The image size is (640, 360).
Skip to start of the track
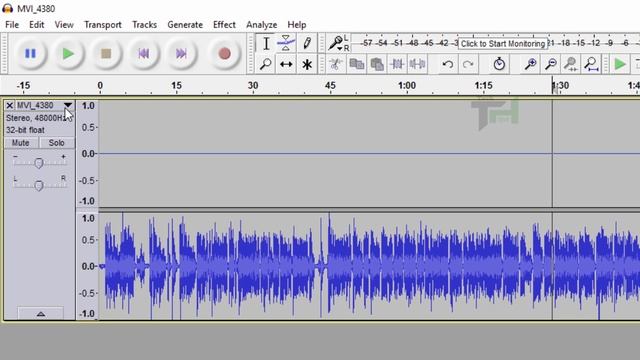pyautogui.click(x=143, y=53)
